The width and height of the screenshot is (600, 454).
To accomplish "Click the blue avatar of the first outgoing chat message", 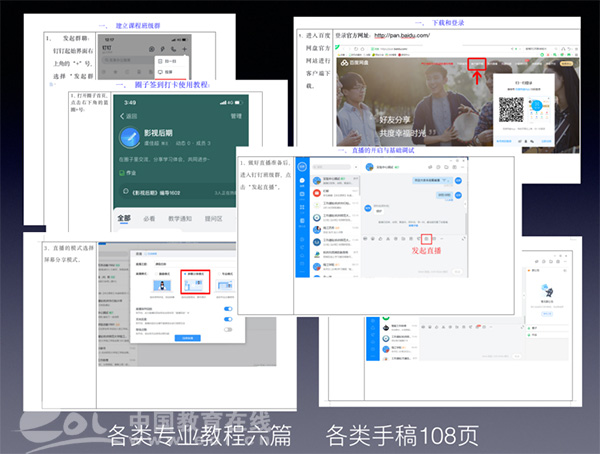I will (x=458, y=180).
